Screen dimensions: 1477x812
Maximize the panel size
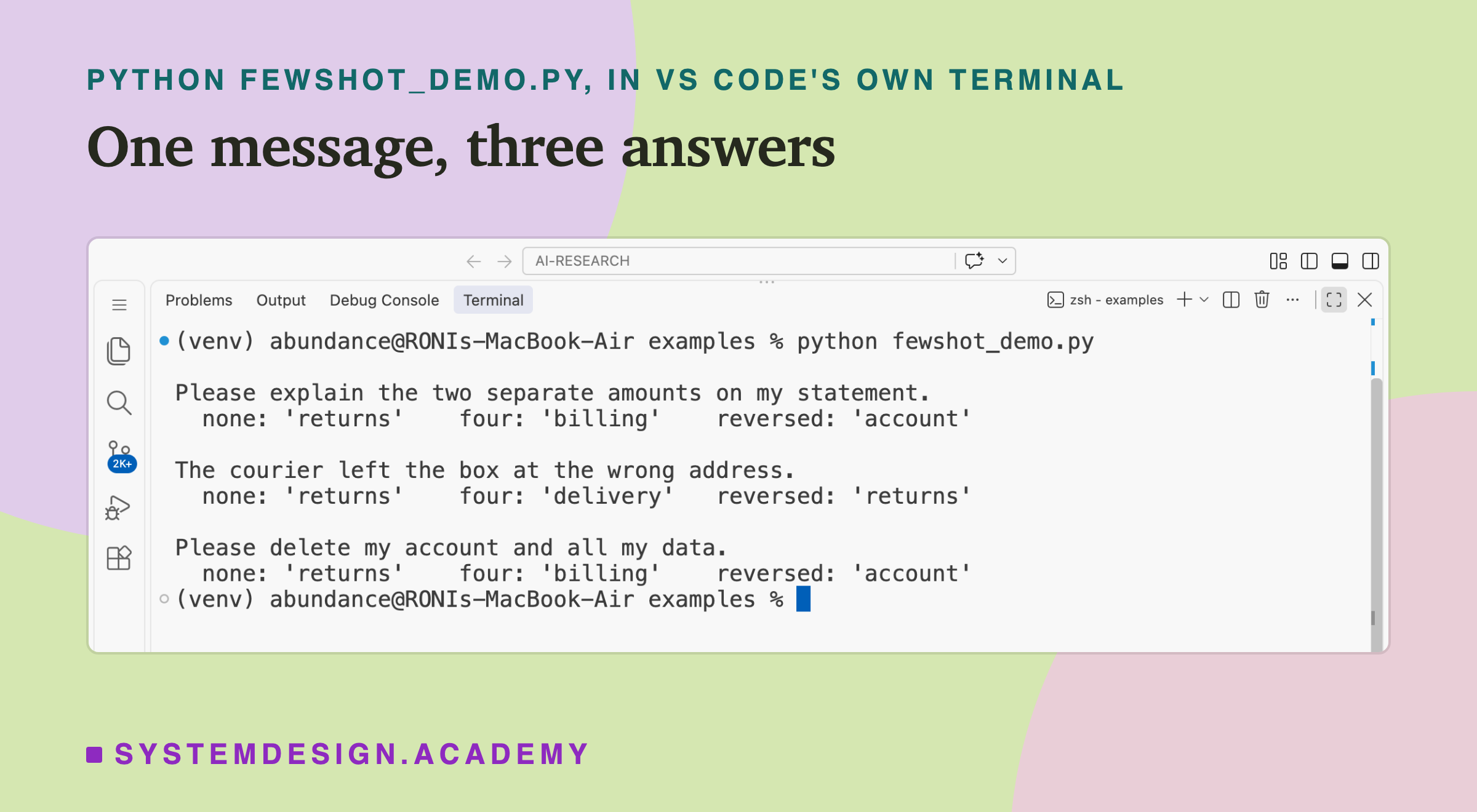1334,300
